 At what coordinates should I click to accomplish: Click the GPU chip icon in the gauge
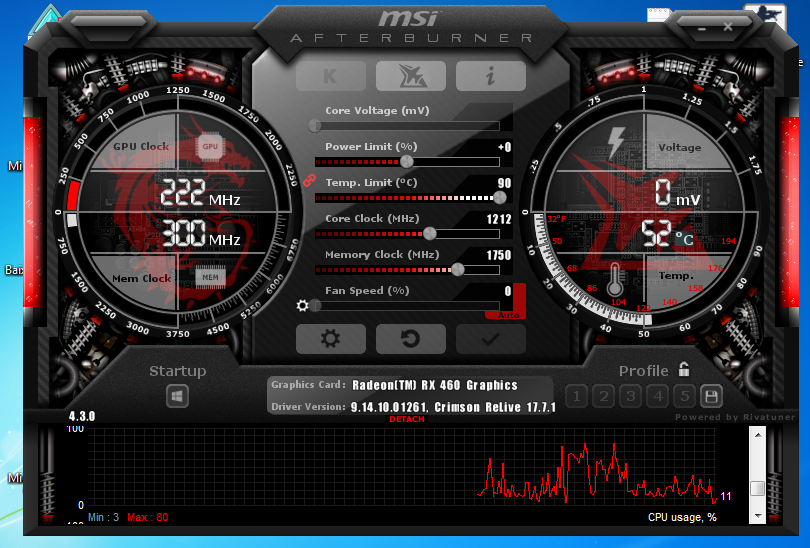[210, 147]
